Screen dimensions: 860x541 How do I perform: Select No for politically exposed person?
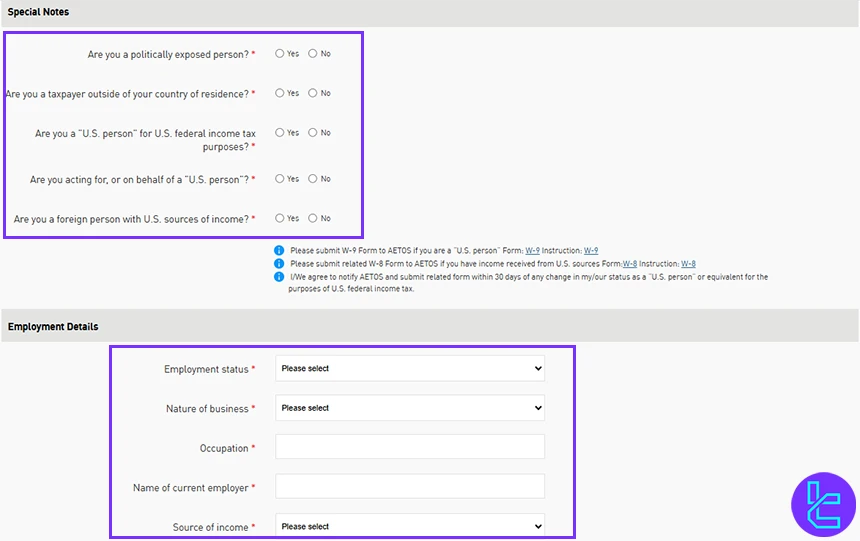pyautogui.click(x=313, y=54)
